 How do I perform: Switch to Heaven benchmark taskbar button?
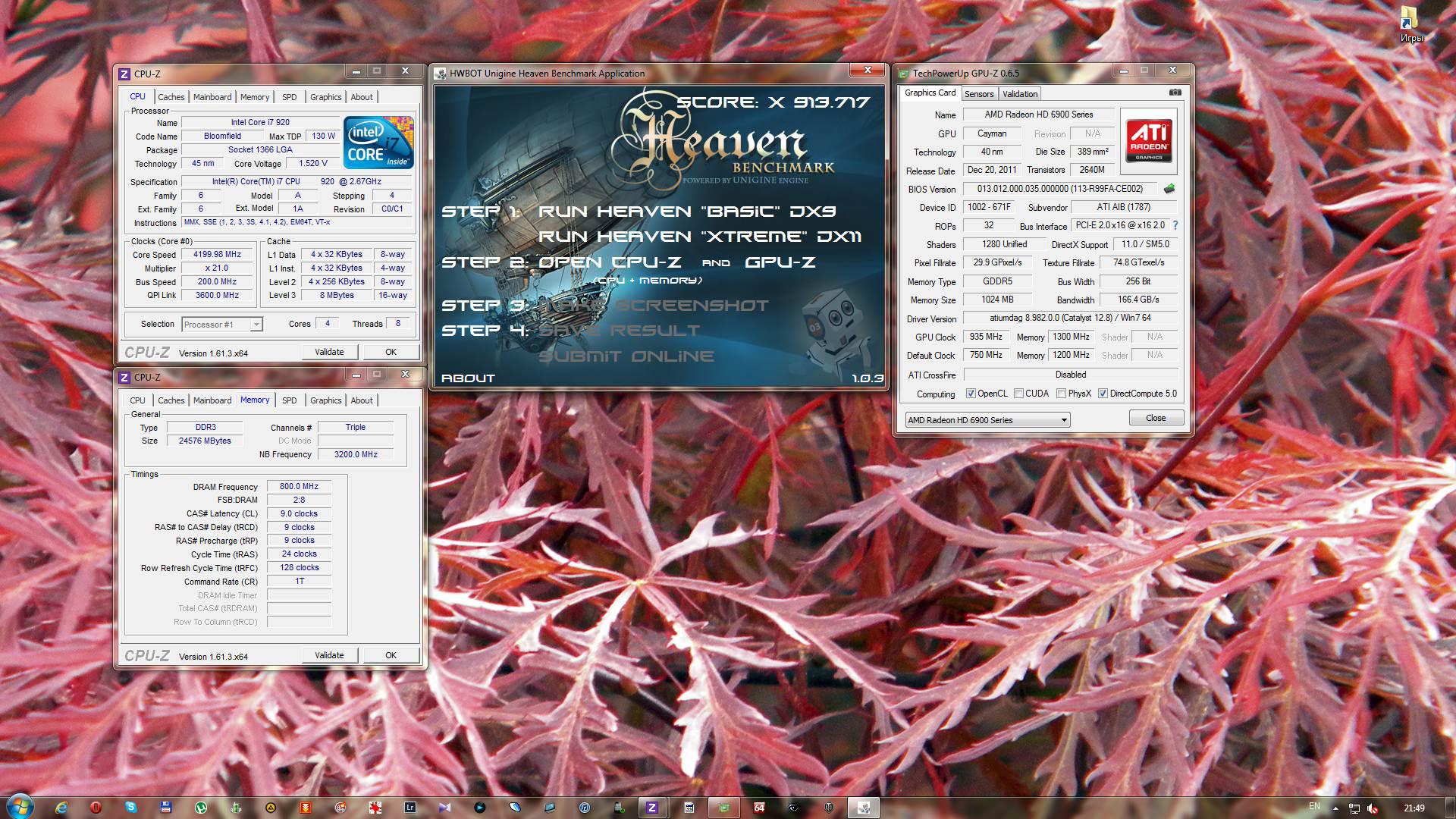864,808
